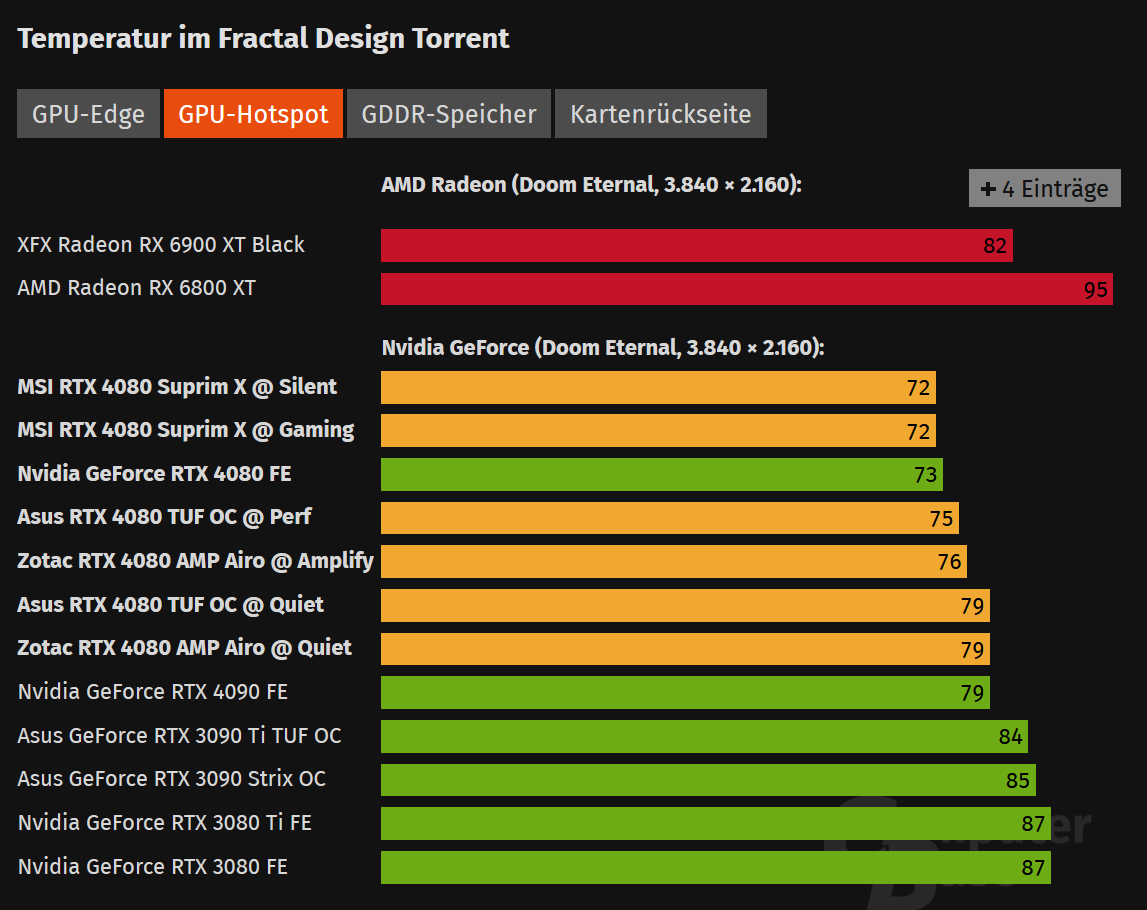Click the Suprim X @ Gaming orange bar

pyautogui.click(x=658, y=431)
